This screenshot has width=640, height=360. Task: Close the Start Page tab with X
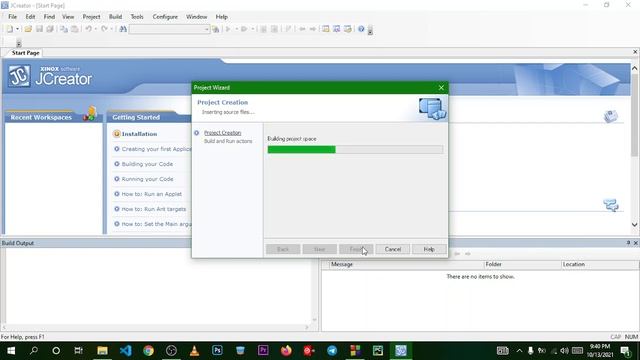635,52
